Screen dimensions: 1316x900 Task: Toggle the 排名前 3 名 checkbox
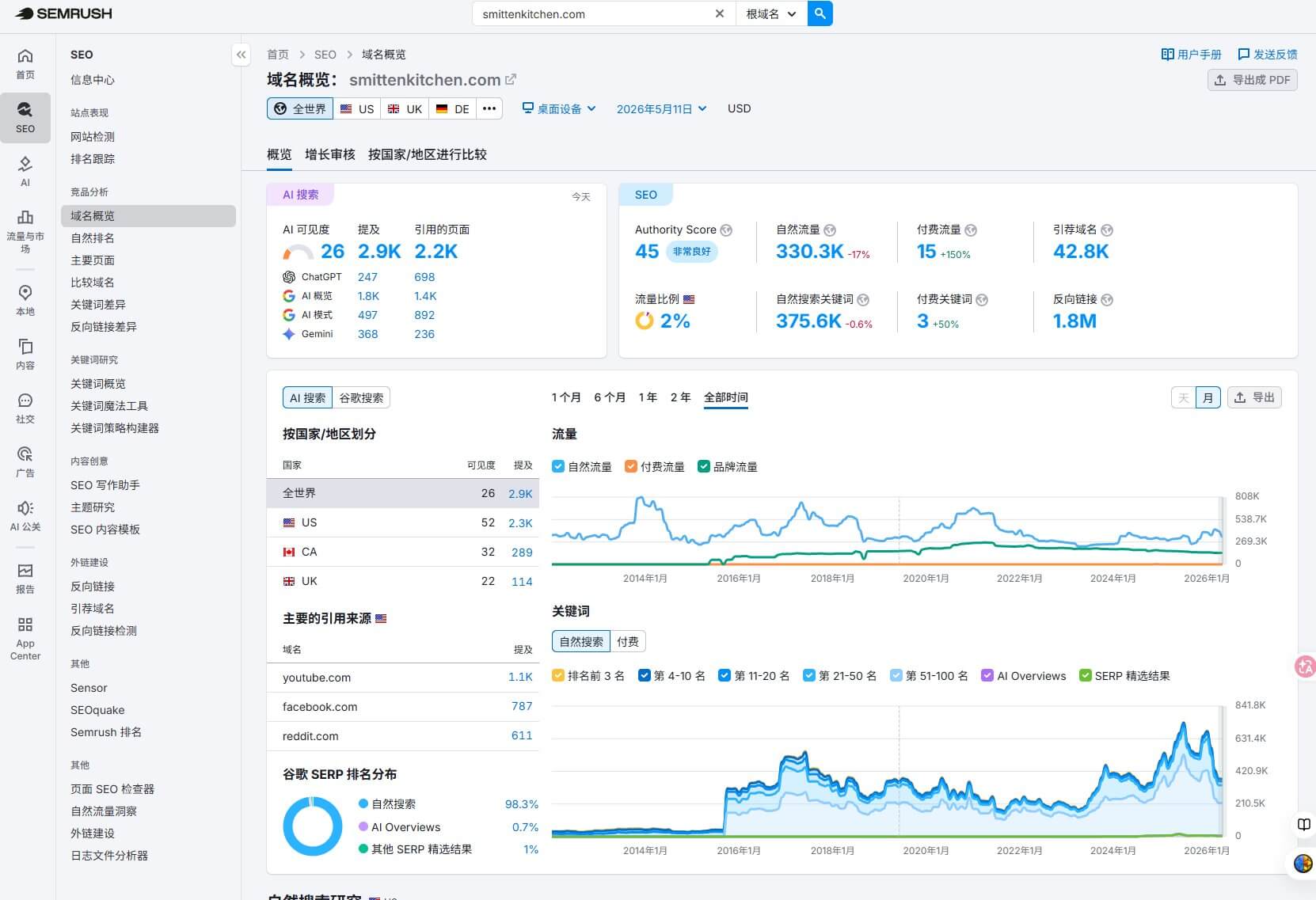pyautogui.click(x=558, y=675)
